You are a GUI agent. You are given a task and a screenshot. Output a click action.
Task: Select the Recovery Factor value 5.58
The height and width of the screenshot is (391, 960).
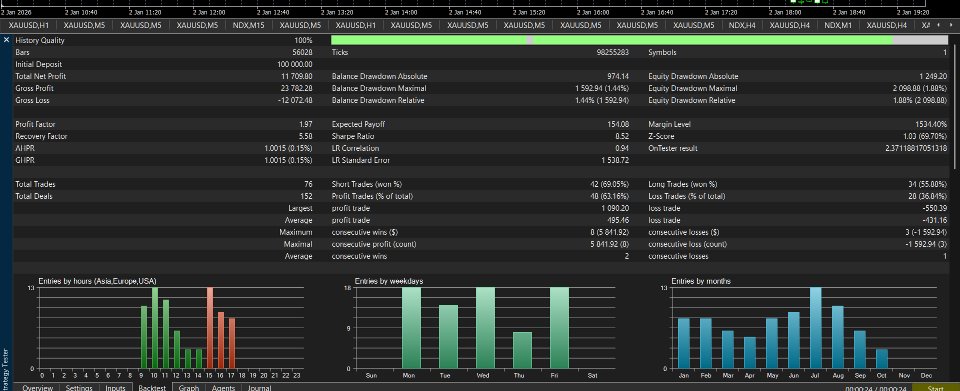[x=306, y=136]
